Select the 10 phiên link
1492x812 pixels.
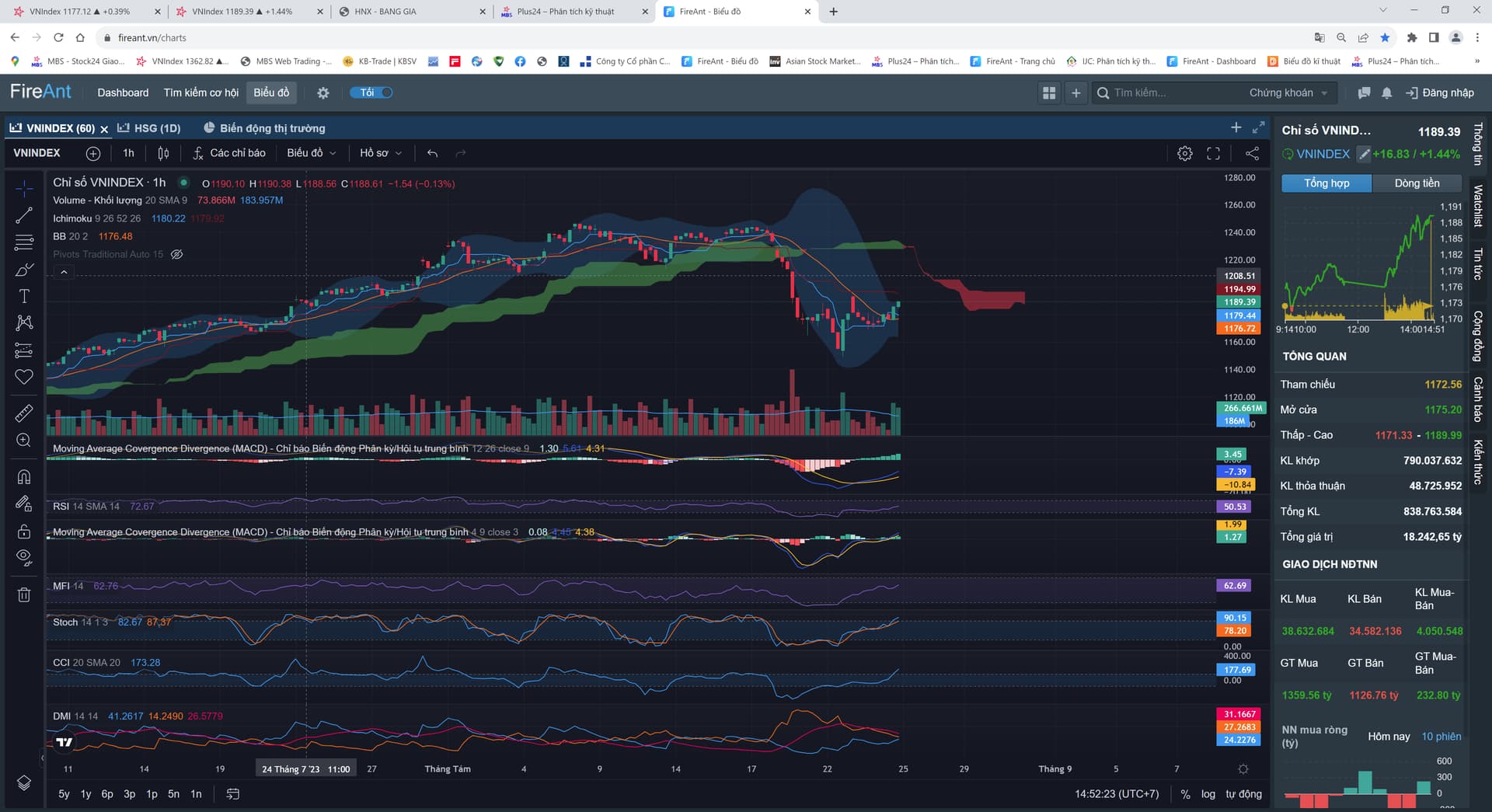(x=1441, y=737)
